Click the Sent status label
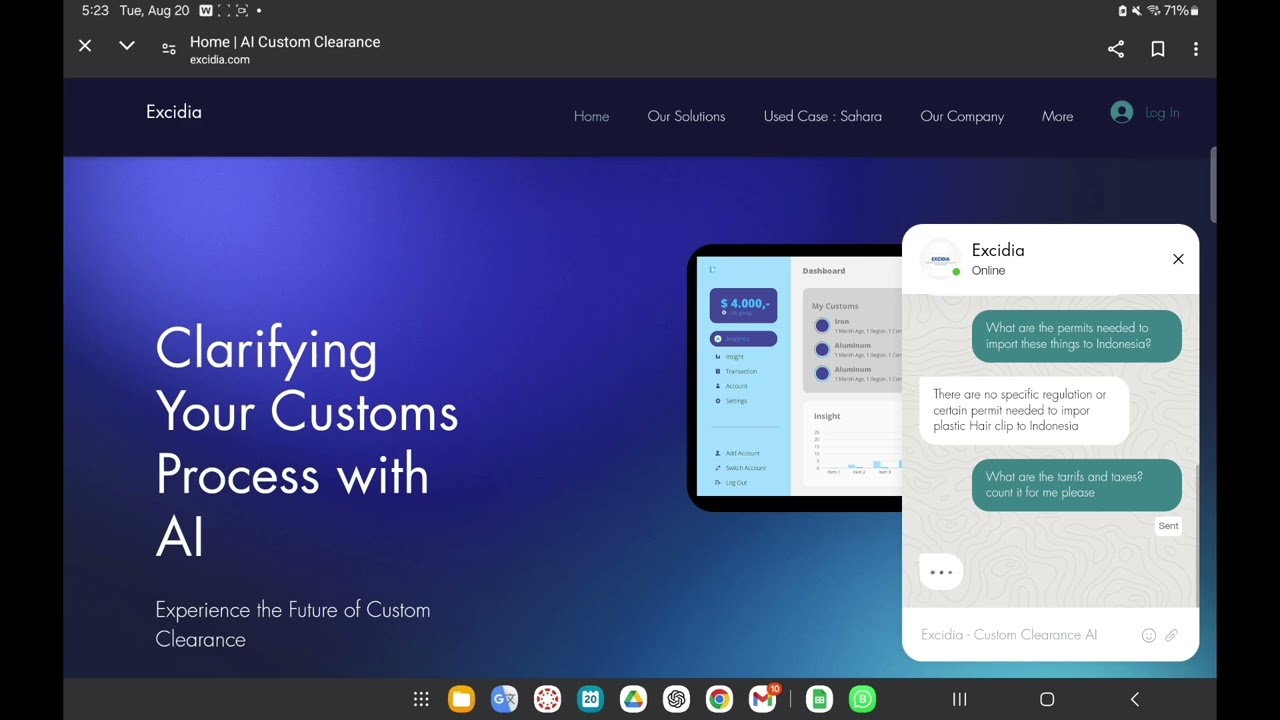1280x720 pixels. [x=1168, y=526]
